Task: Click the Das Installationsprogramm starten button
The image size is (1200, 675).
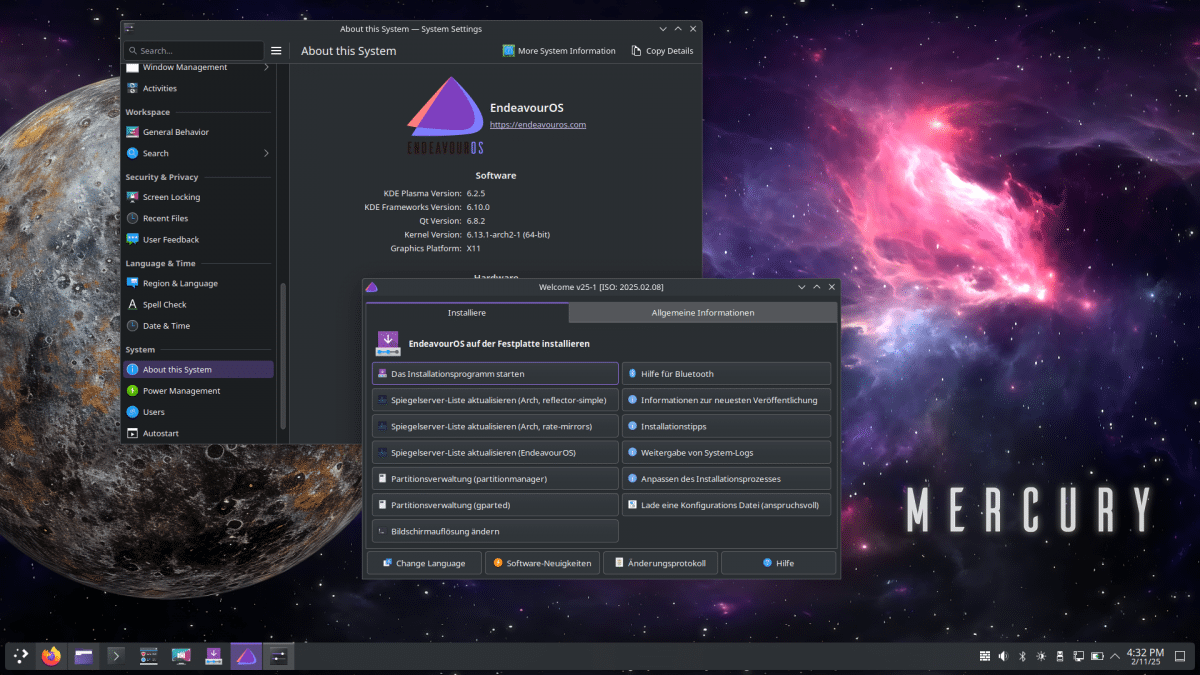Action: coord(495,373)
